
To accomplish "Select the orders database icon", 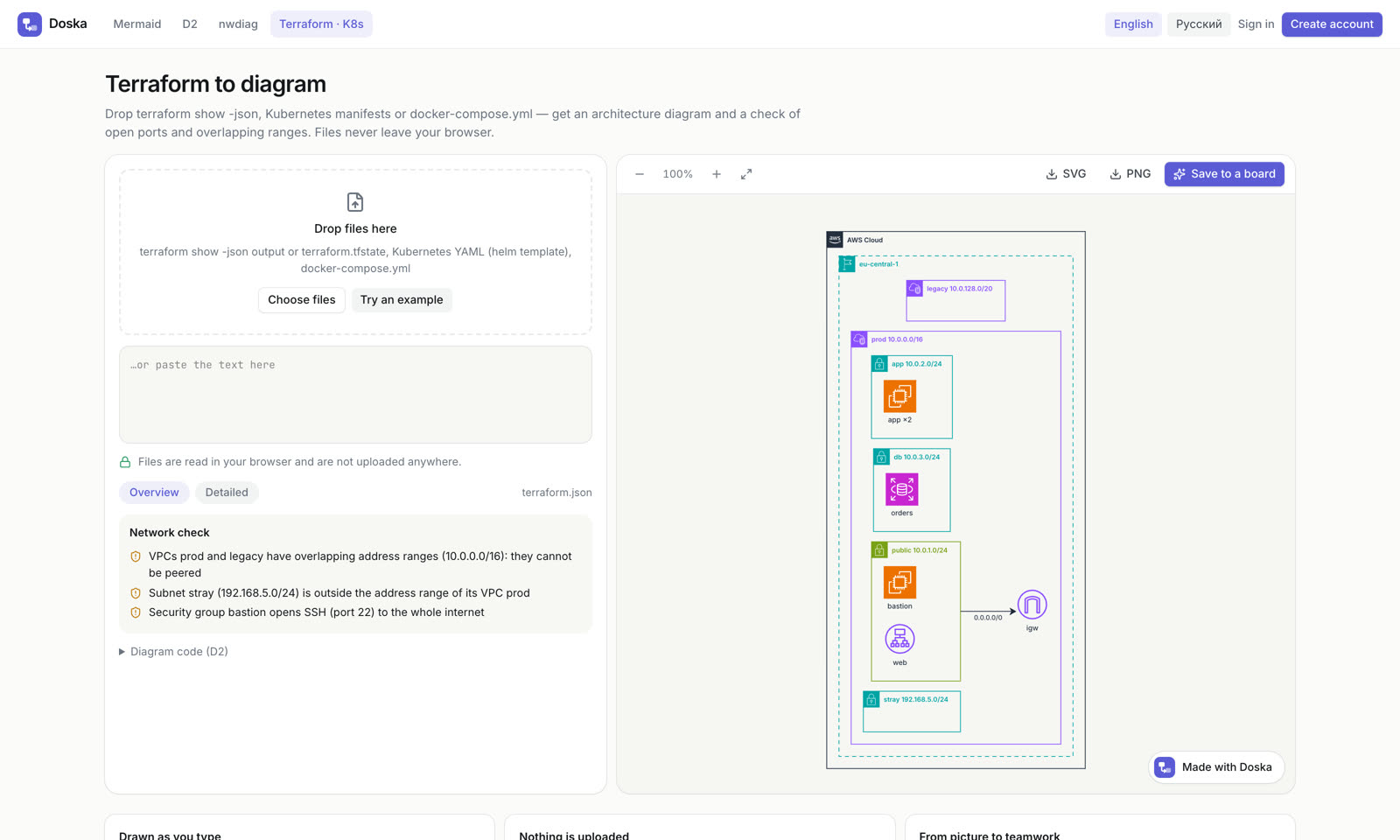I will point(902,489).
